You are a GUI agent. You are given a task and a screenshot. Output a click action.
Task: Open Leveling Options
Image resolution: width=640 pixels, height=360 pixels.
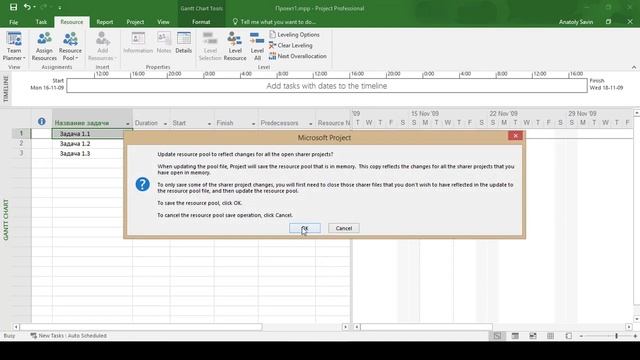(x=294, y=35)
